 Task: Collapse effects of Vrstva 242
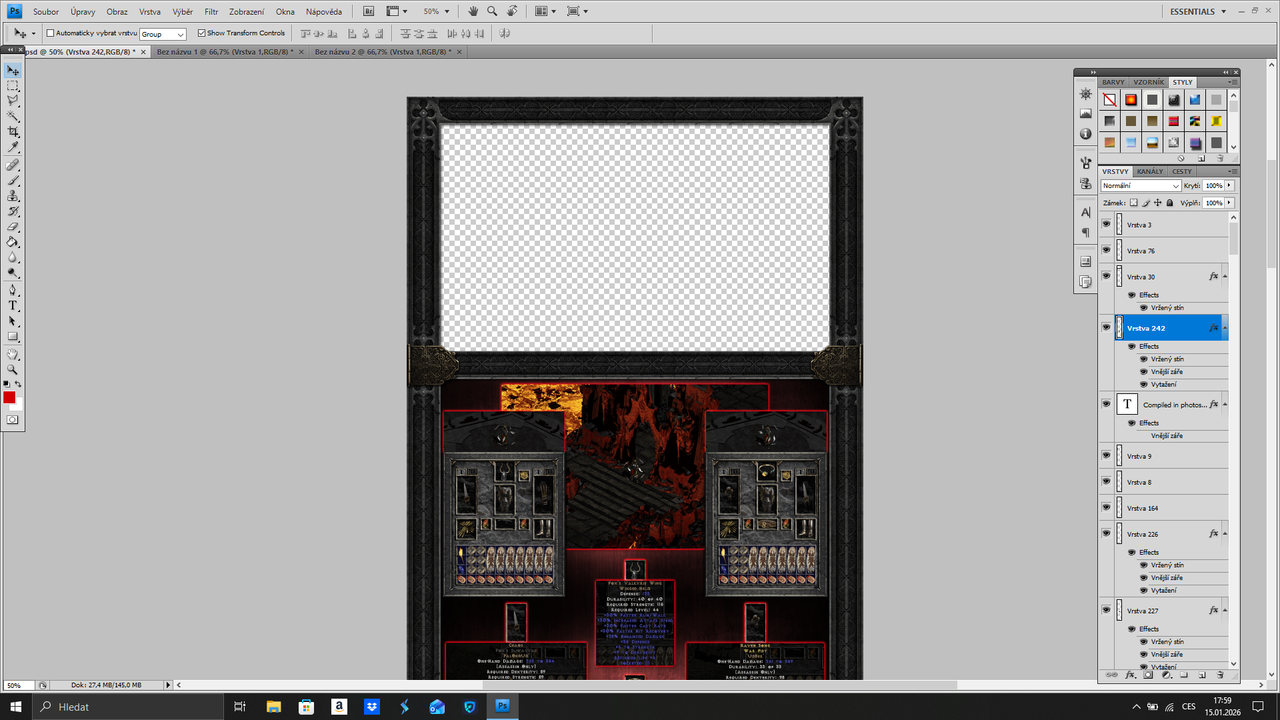pos(1225,327)
